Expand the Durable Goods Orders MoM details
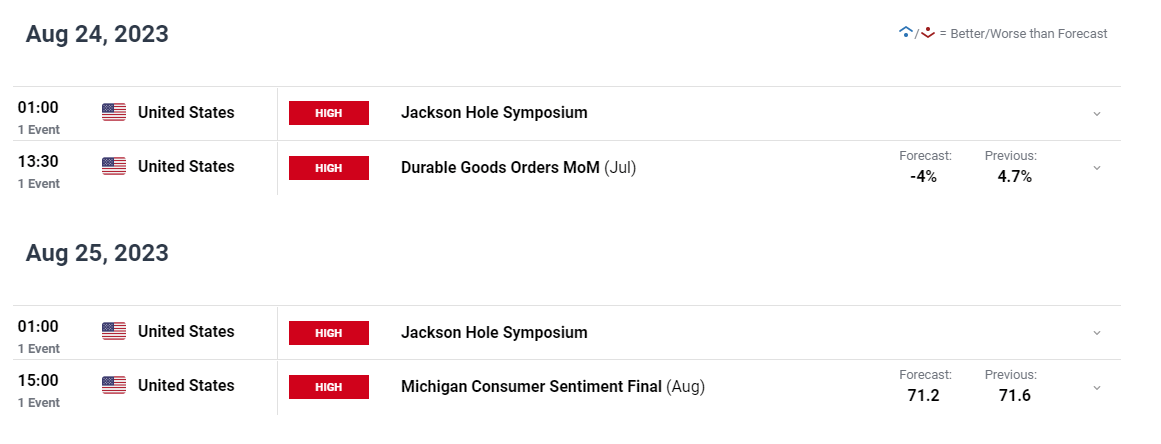This screenshot has height=444, width=1161. (1097, 168)
